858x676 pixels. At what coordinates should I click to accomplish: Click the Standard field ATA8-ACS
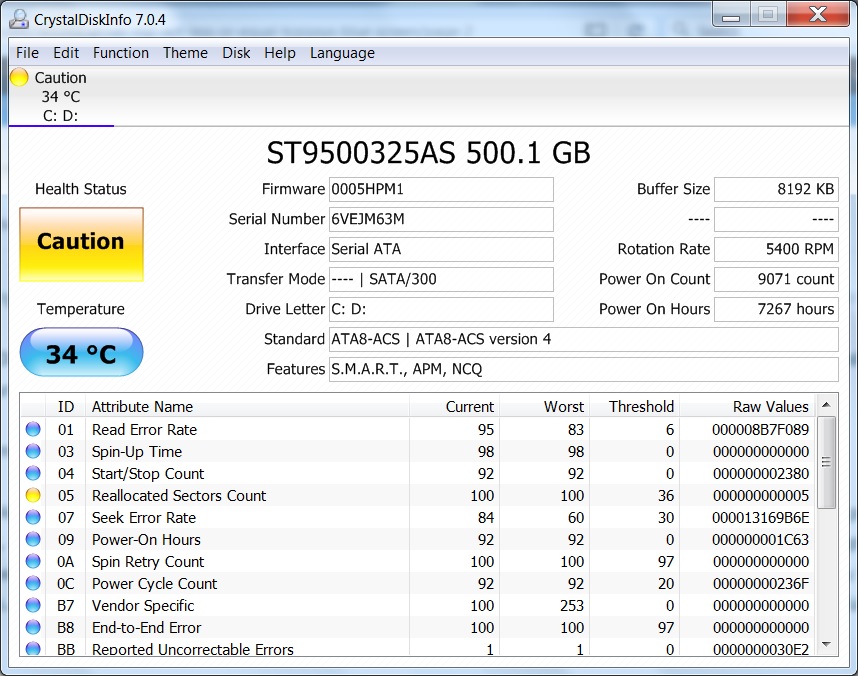click(x=583, y=339)
